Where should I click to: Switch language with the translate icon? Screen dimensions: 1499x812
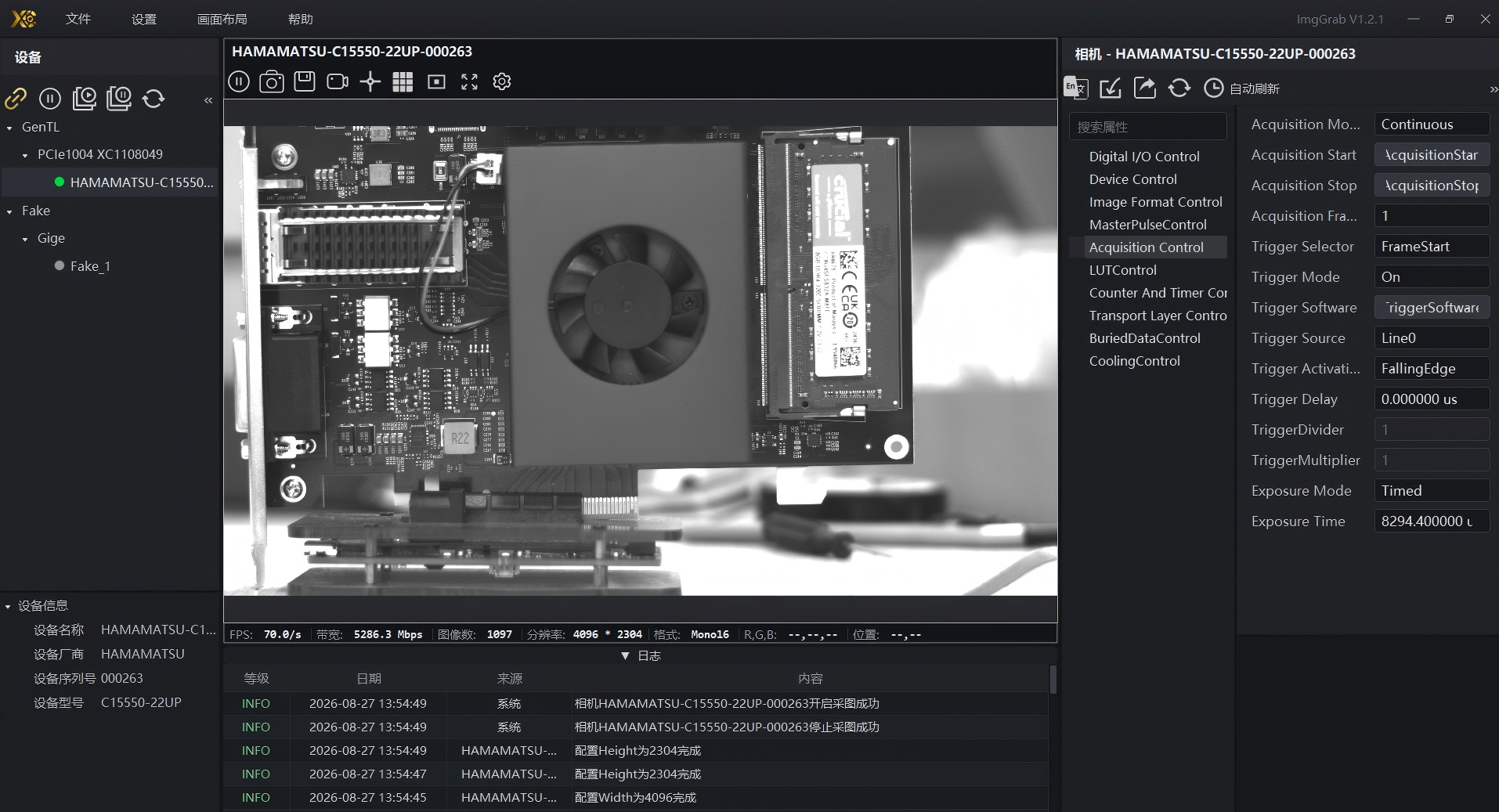click(x=1076, y=88)
